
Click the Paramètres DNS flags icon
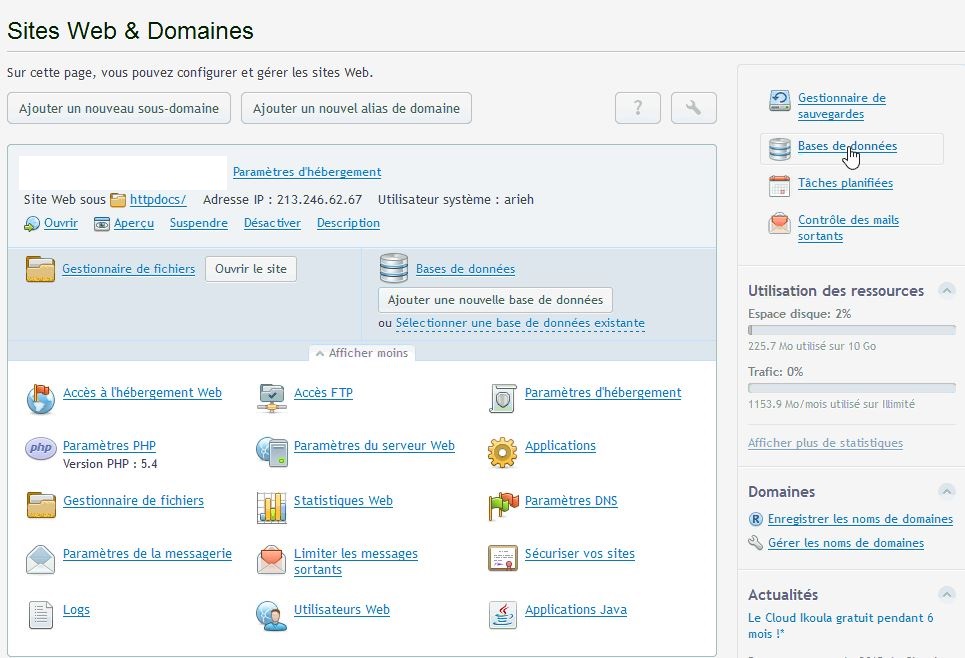pos(502,506)
